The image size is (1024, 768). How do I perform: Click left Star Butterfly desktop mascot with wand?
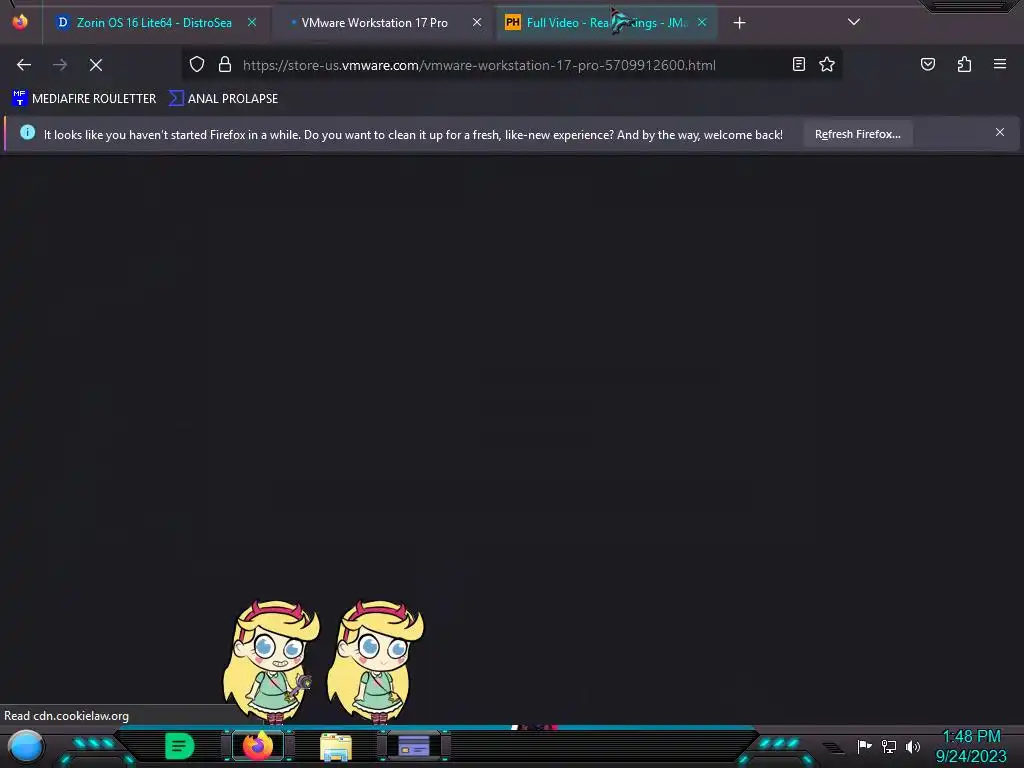point(270,662)
